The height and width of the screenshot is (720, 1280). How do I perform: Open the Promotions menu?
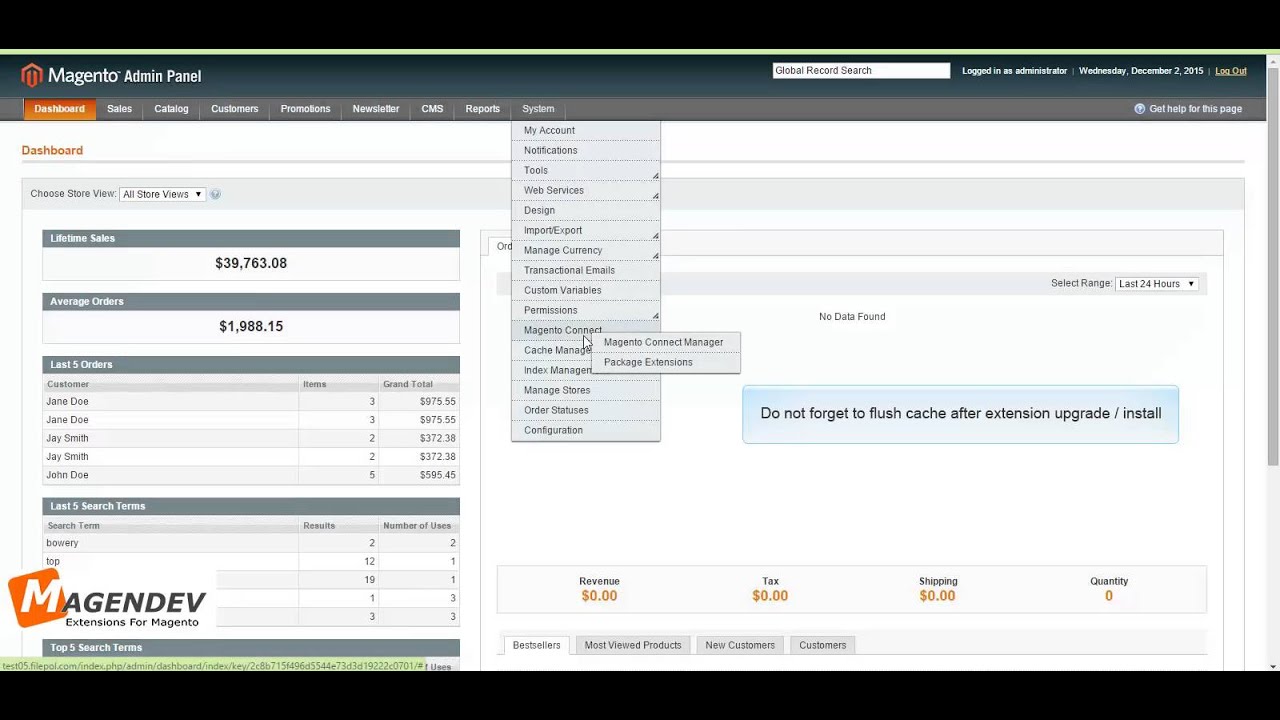305,109
